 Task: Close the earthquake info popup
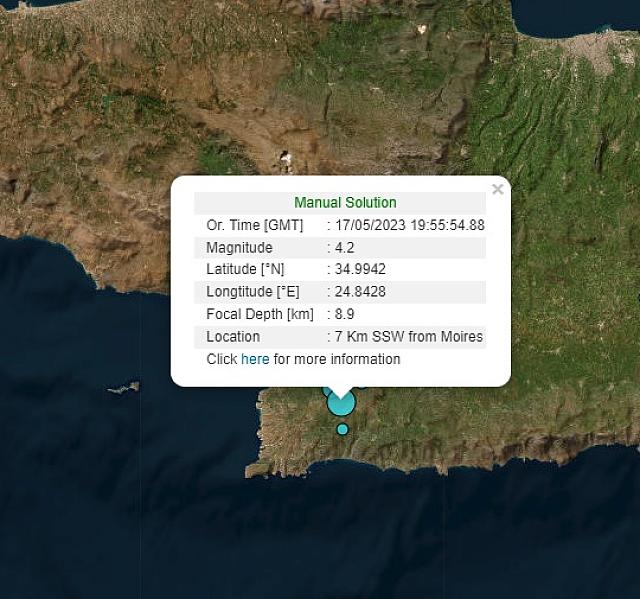(x=497, y=189)
